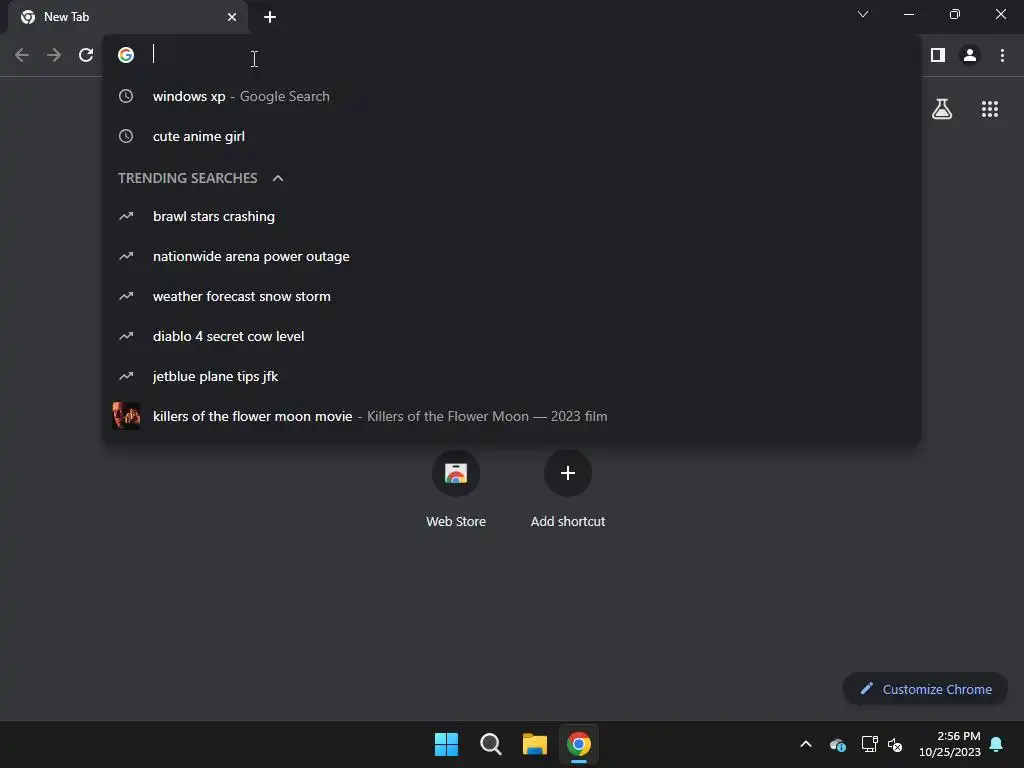Click trending arrow icon beside 'brawl stars crashing'

pos(126,216)
